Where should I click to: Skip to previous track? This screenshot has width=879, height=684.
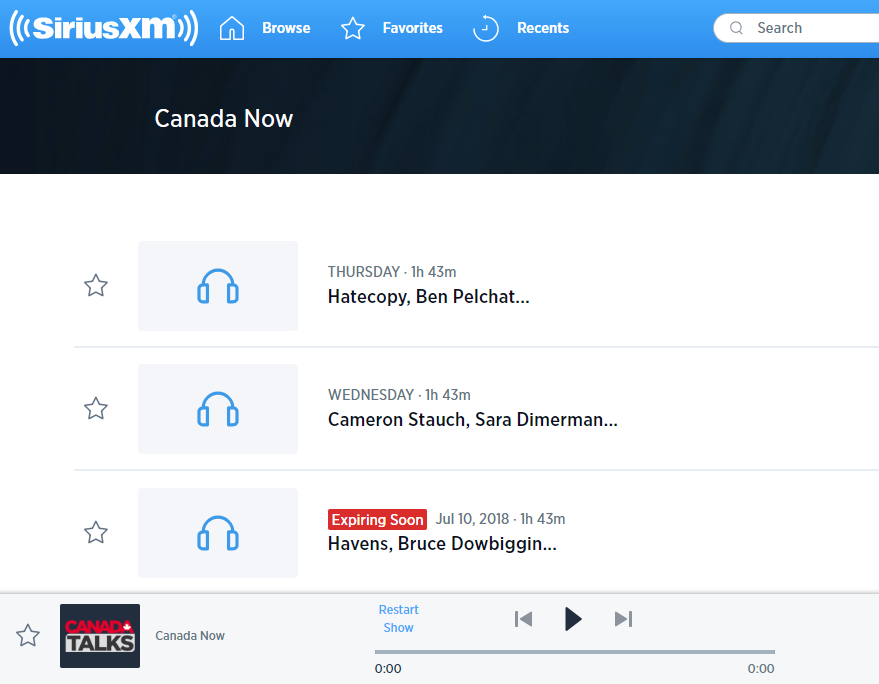point(523,619)
